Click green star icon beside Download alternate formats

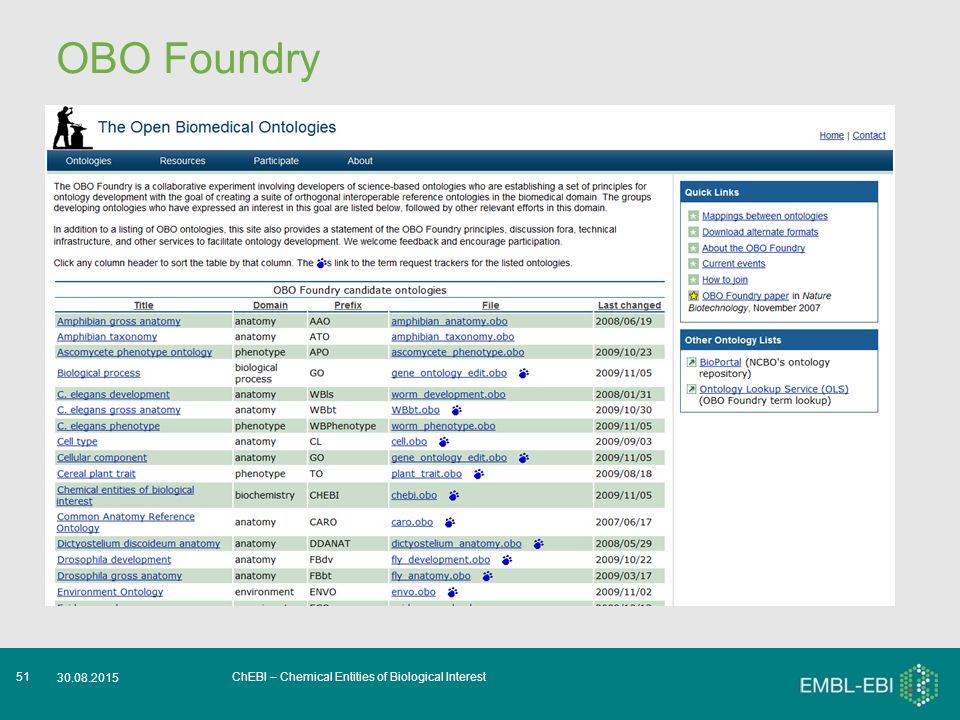[x=693, y=232]
